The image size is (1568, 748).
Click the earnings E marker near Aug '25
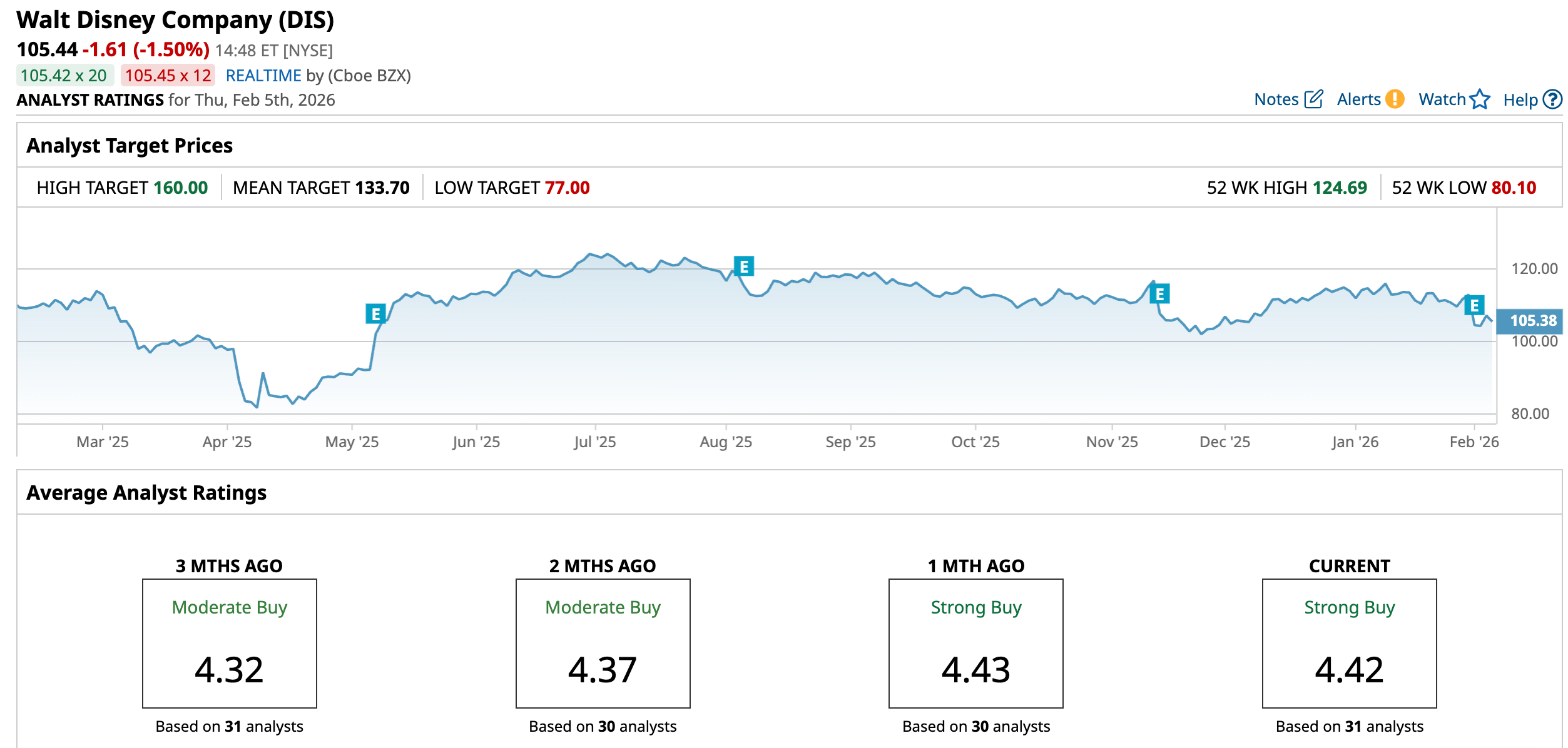[x=744, y=266]
